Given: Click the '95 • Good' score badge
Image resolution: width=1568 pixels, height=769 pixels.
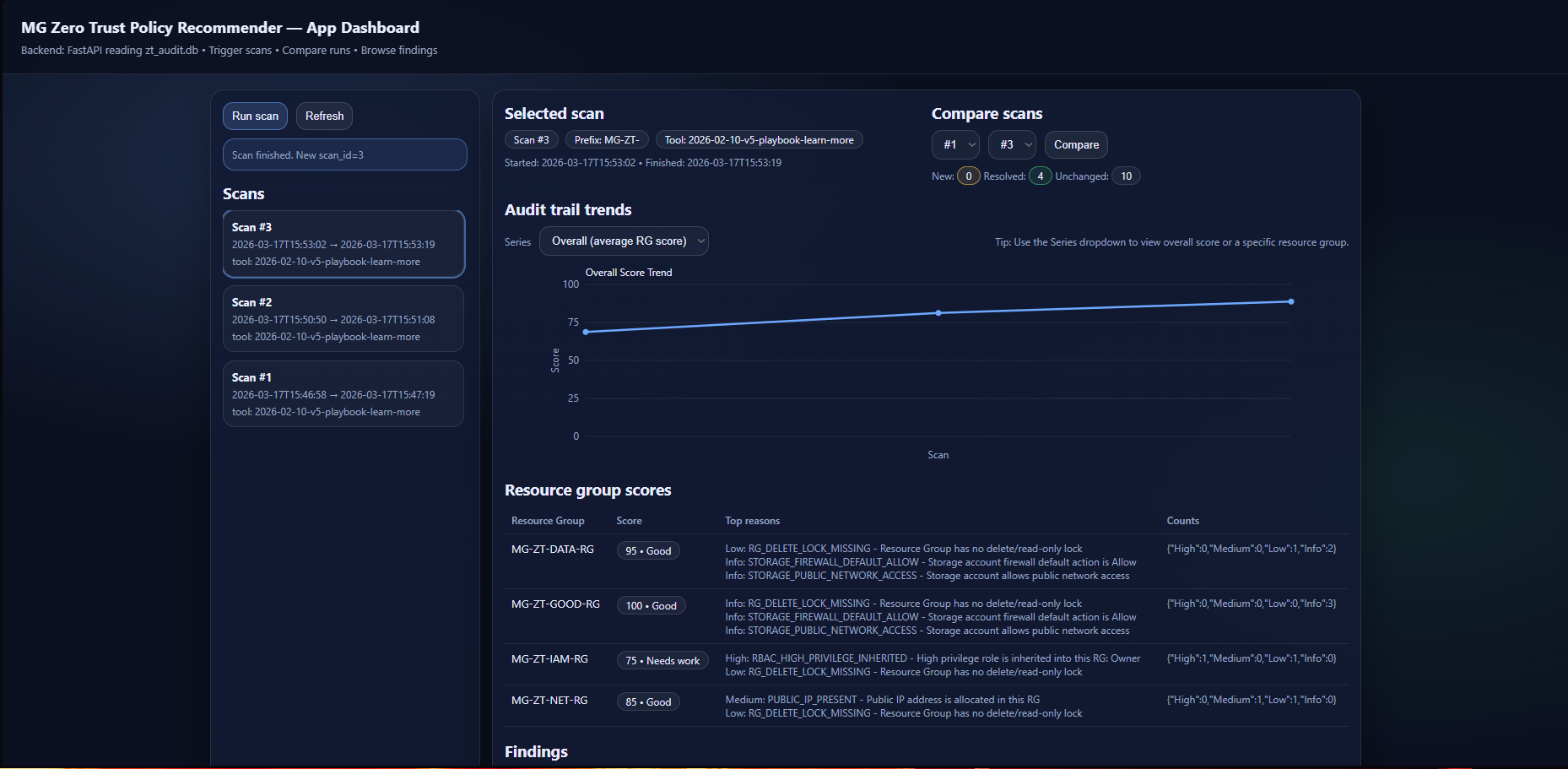Looking at the screenshot, I should [x=648, y=551].
